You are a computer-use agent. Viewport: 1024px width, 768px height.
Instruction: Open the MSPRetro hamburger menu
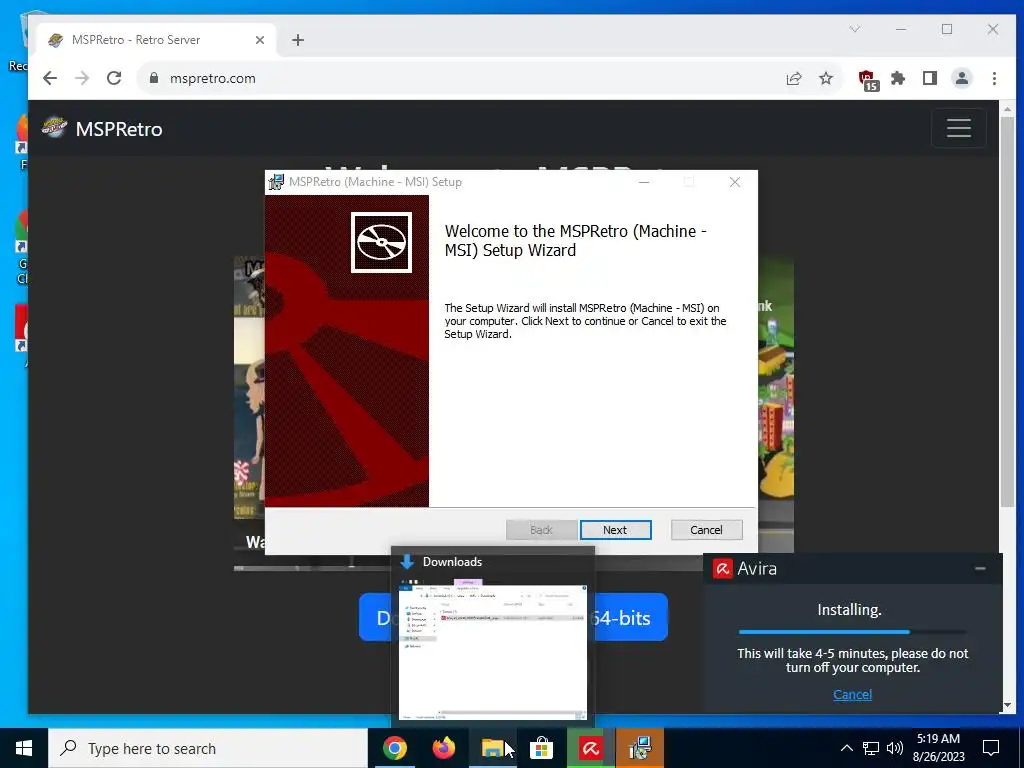coord(958,128)
